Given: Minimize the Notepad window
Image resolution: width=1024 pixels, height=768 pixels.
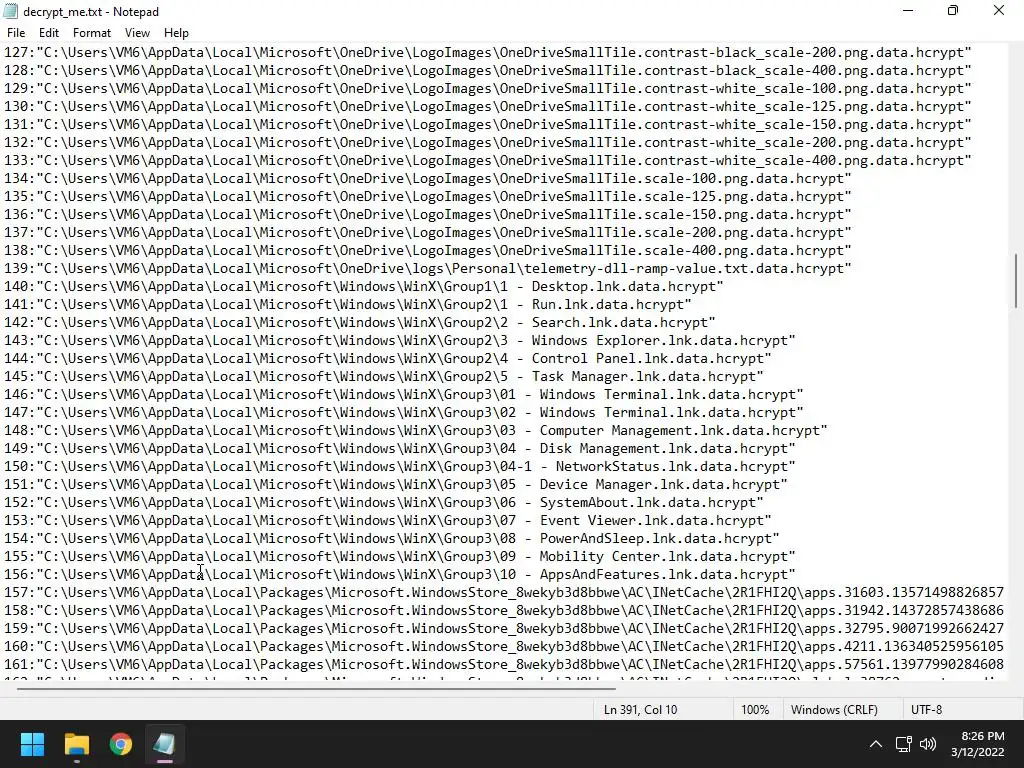Looking at the screenshot, I should 908,11.
